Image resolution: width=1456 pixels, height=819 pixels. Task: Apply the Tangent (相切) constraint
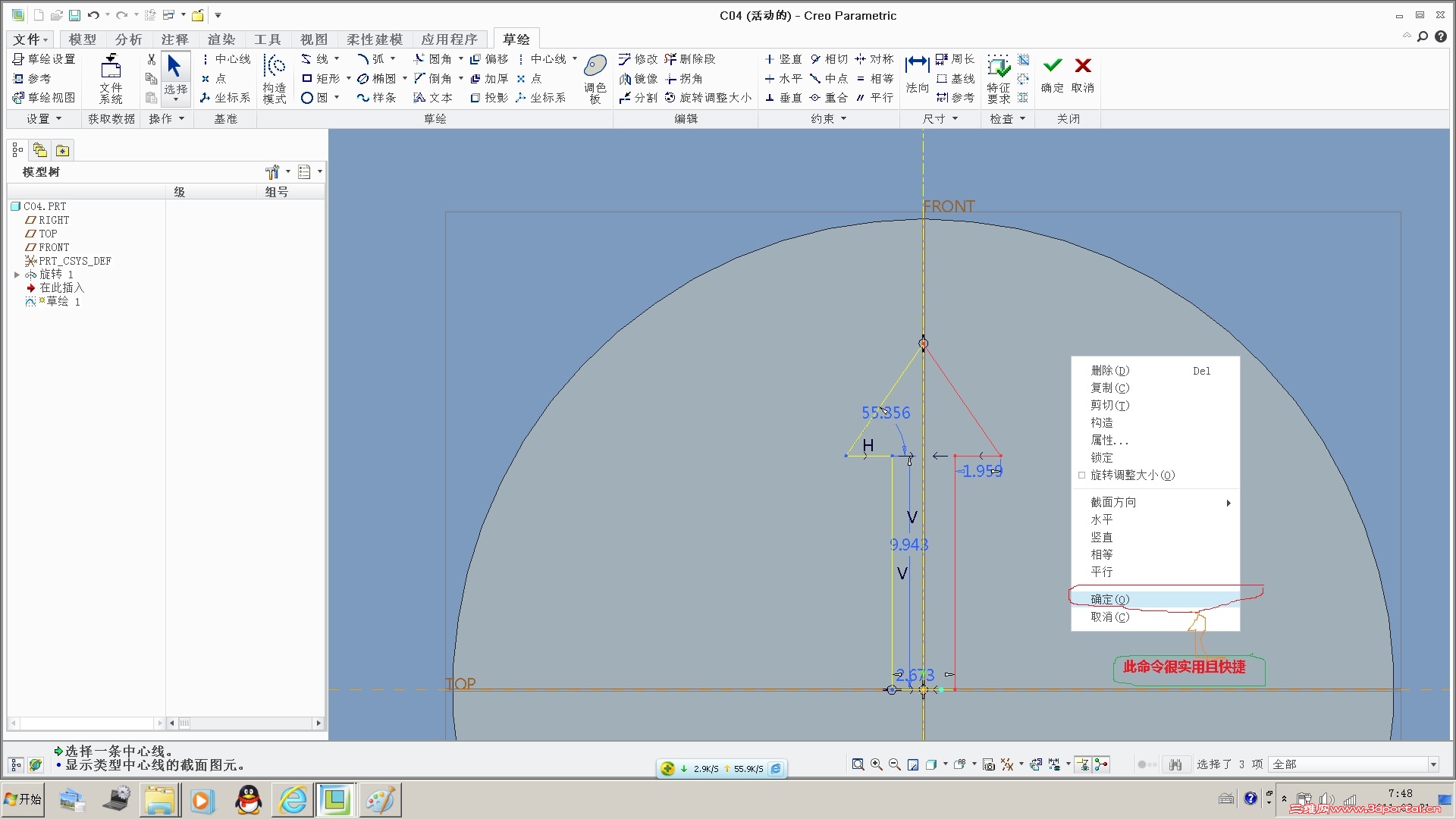(829, 59)
